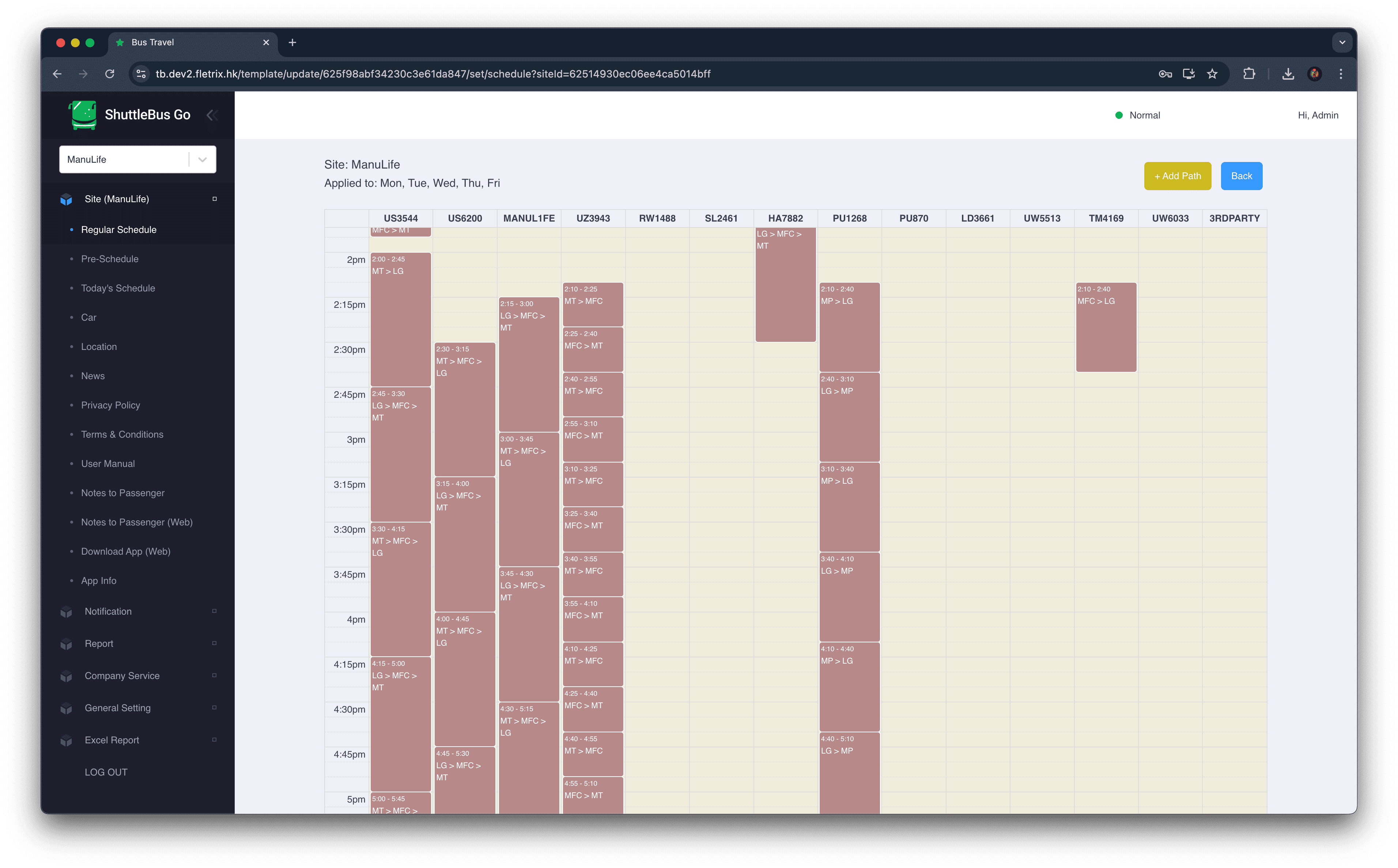Click the cube icon beside Notification
This screenshot has width=1398, height=868.
pos(67,612)
